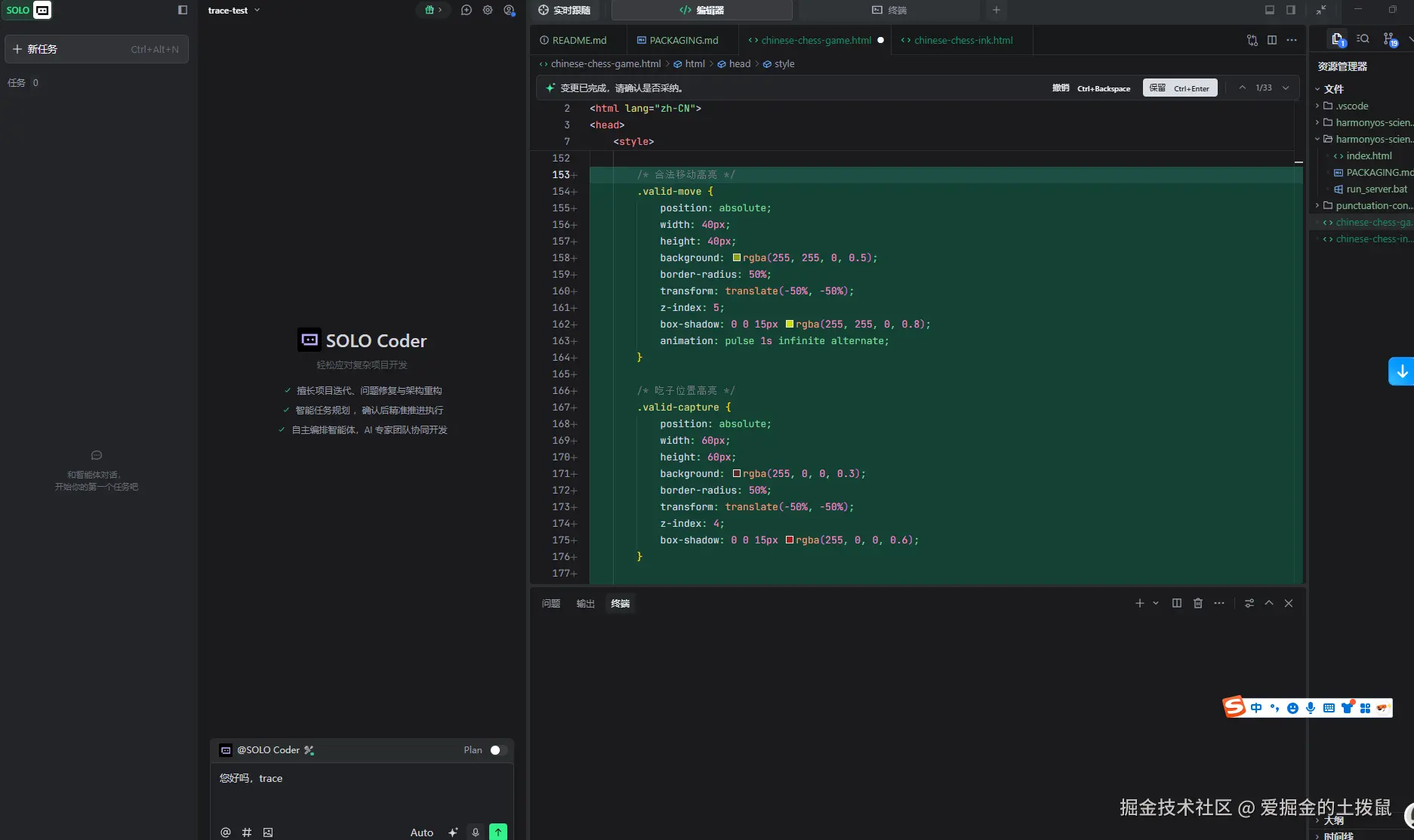The width and height of the screenshot is (1414, 840).
Task: Switch to the README.md tab
Action: pos(578,41)
